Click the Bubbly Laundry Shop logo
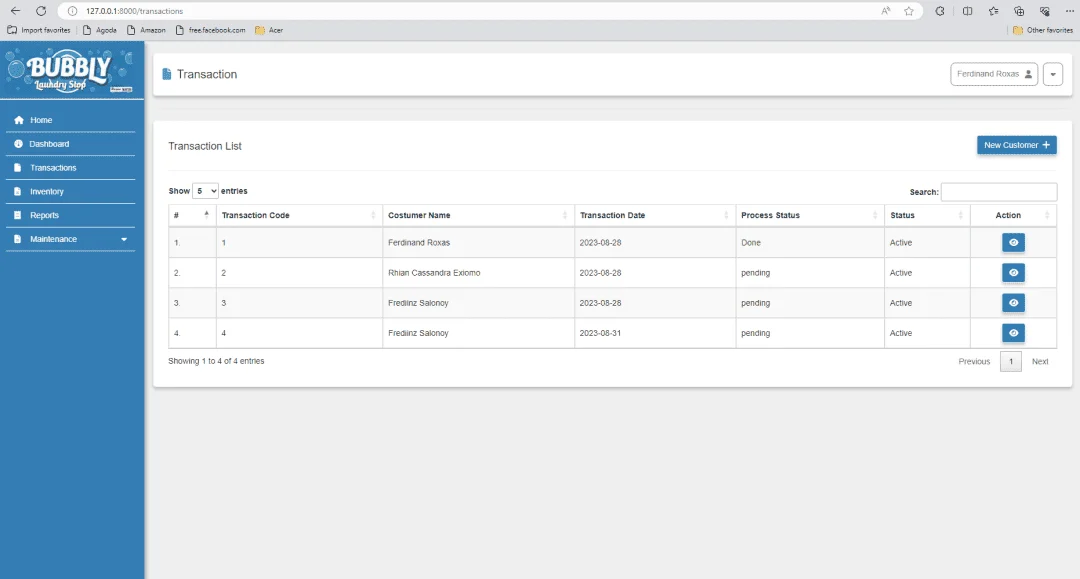Image resolution: width=1080 pixels, height=579 pixels. click(x=70, y=71)
